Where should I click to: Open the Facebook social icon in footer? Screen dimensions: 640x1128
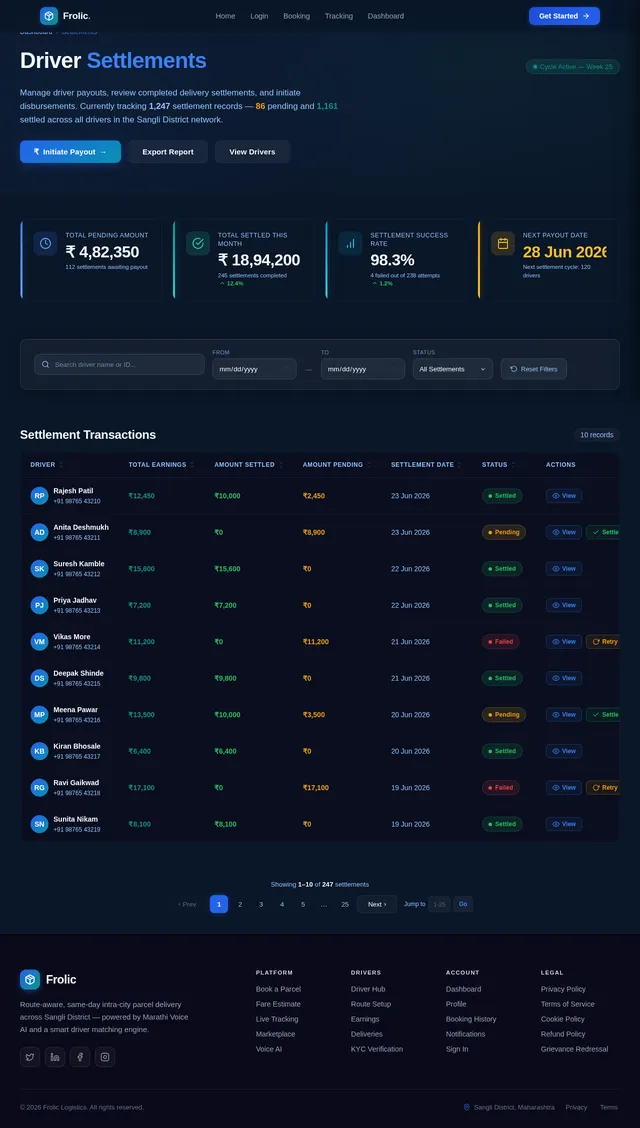[80, 1057]
